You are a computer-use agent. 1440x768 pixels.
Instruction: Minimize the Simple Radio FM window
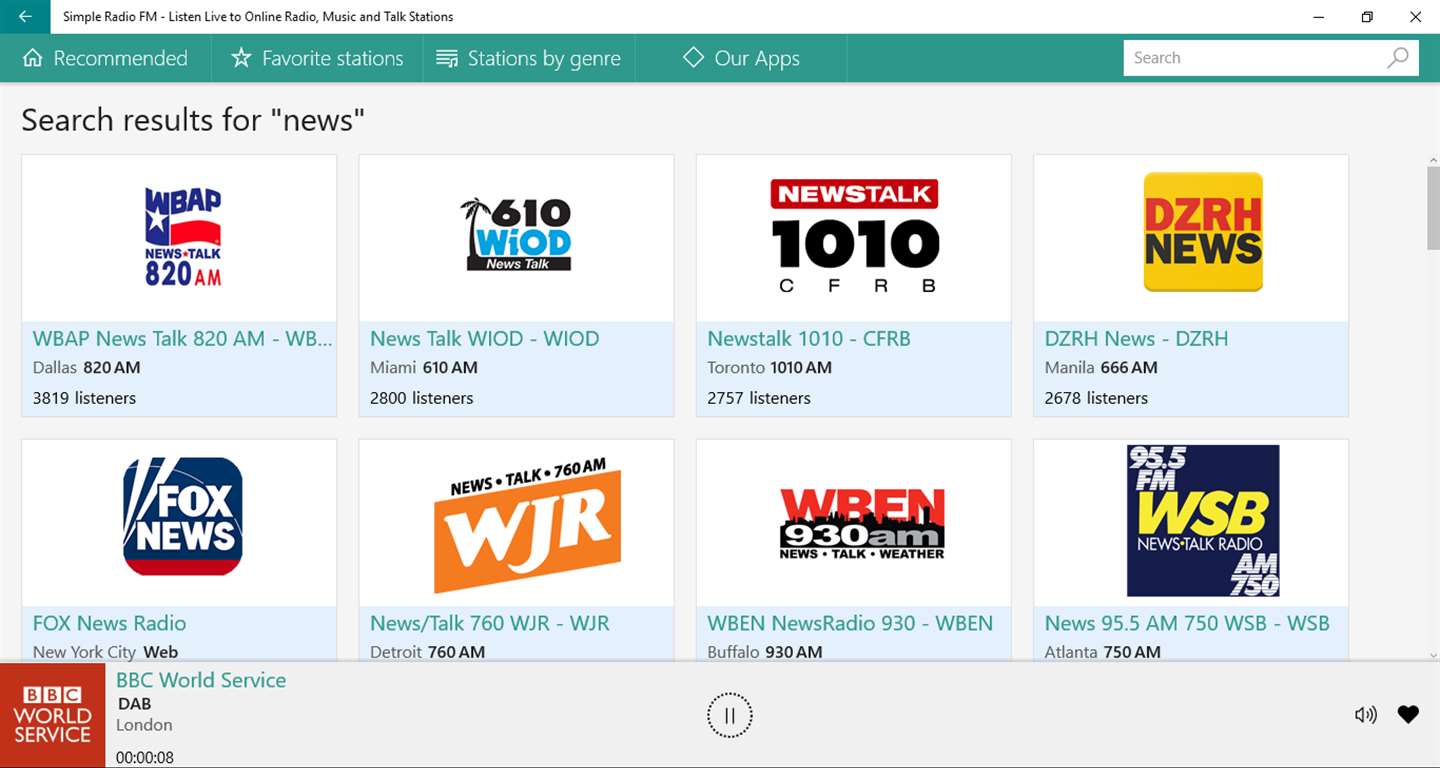[x=1319, y=17]
